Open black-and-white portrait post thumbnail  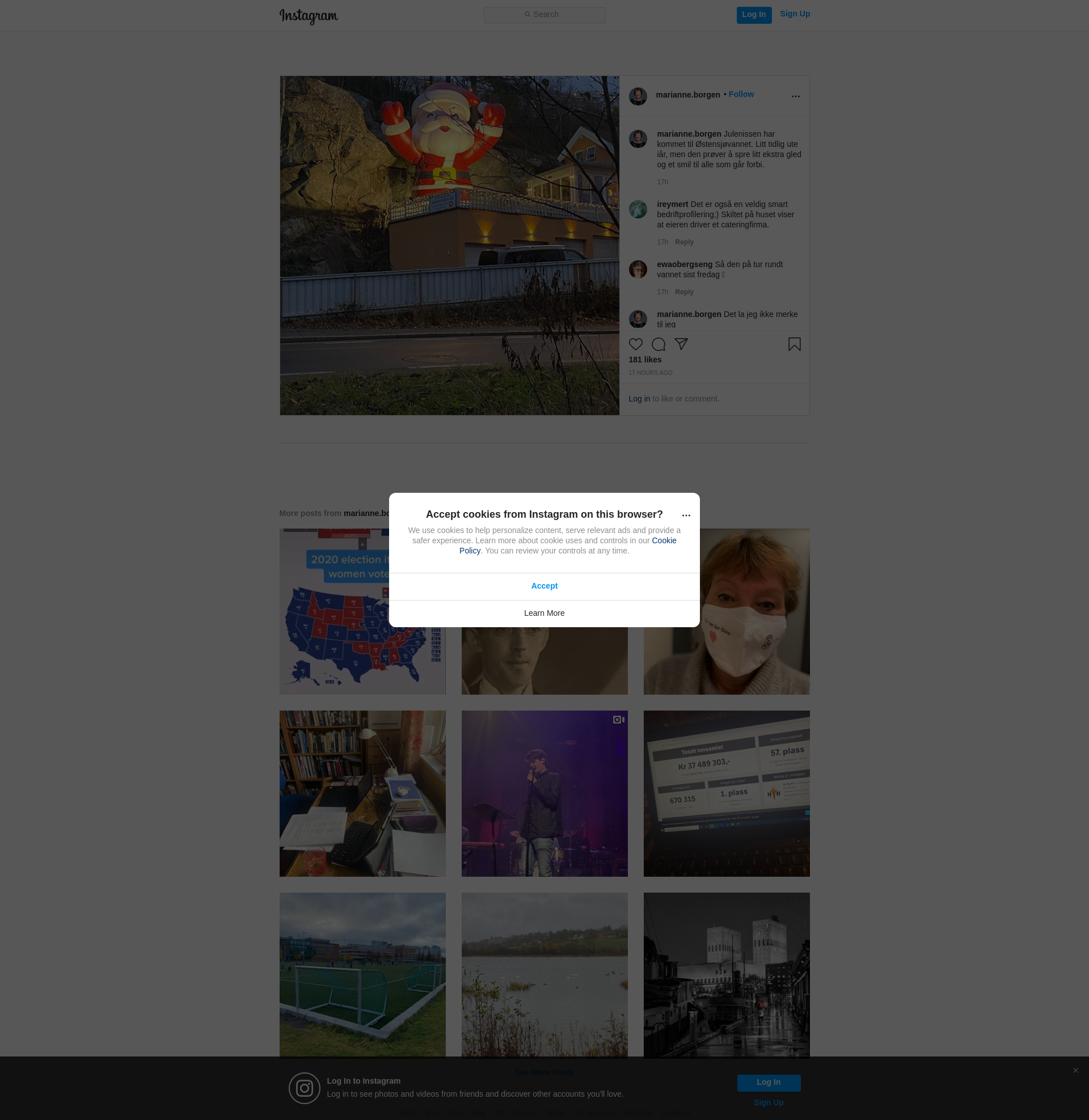point(544,661)
